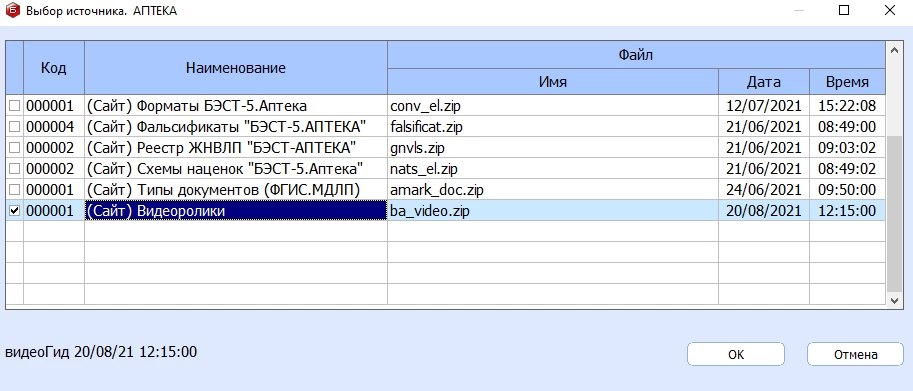Click the Имя column header
913x391 pixels.
coord(553,82)
